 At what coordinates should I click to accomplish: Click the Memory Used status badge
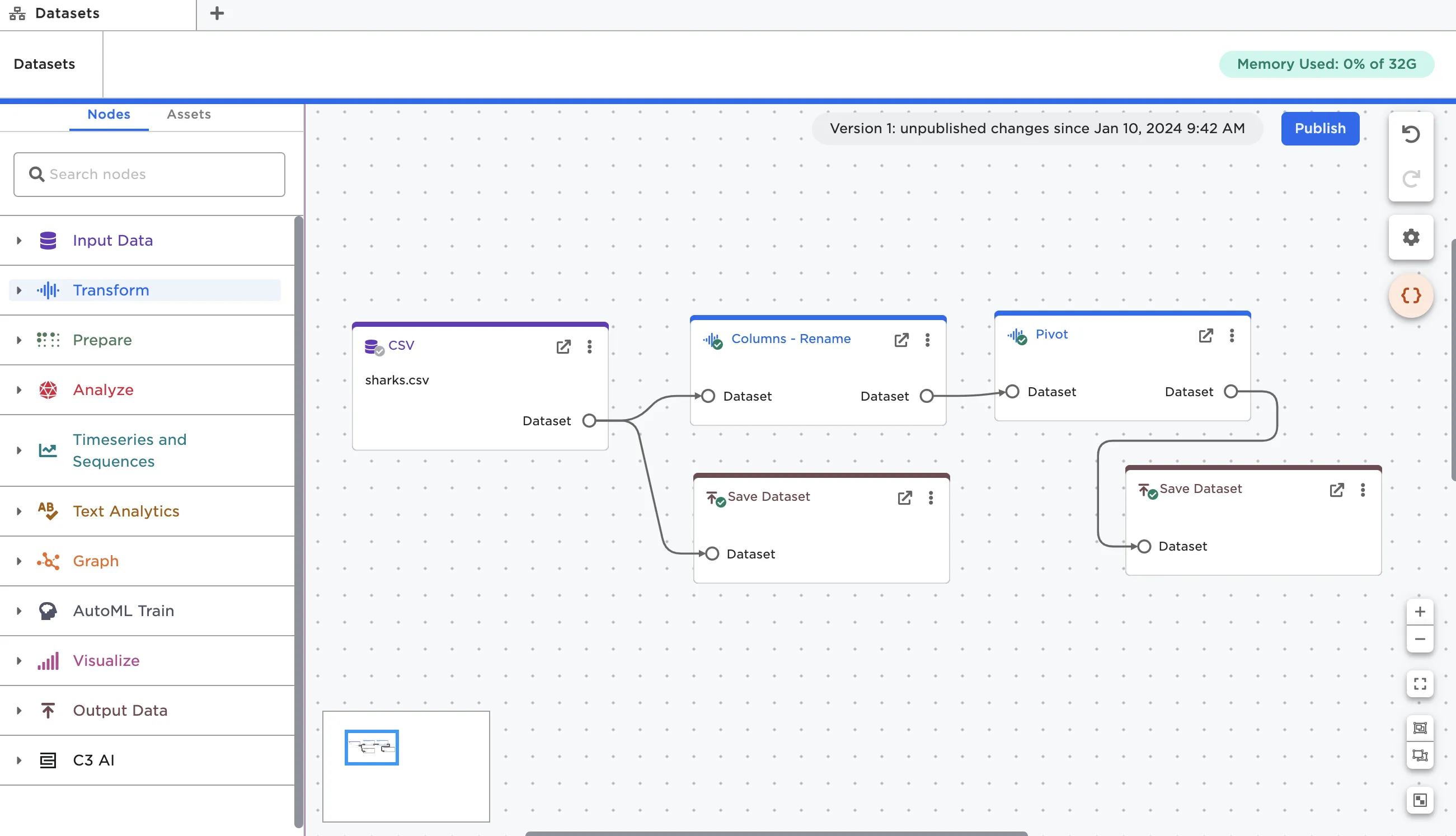[1326, 64]
